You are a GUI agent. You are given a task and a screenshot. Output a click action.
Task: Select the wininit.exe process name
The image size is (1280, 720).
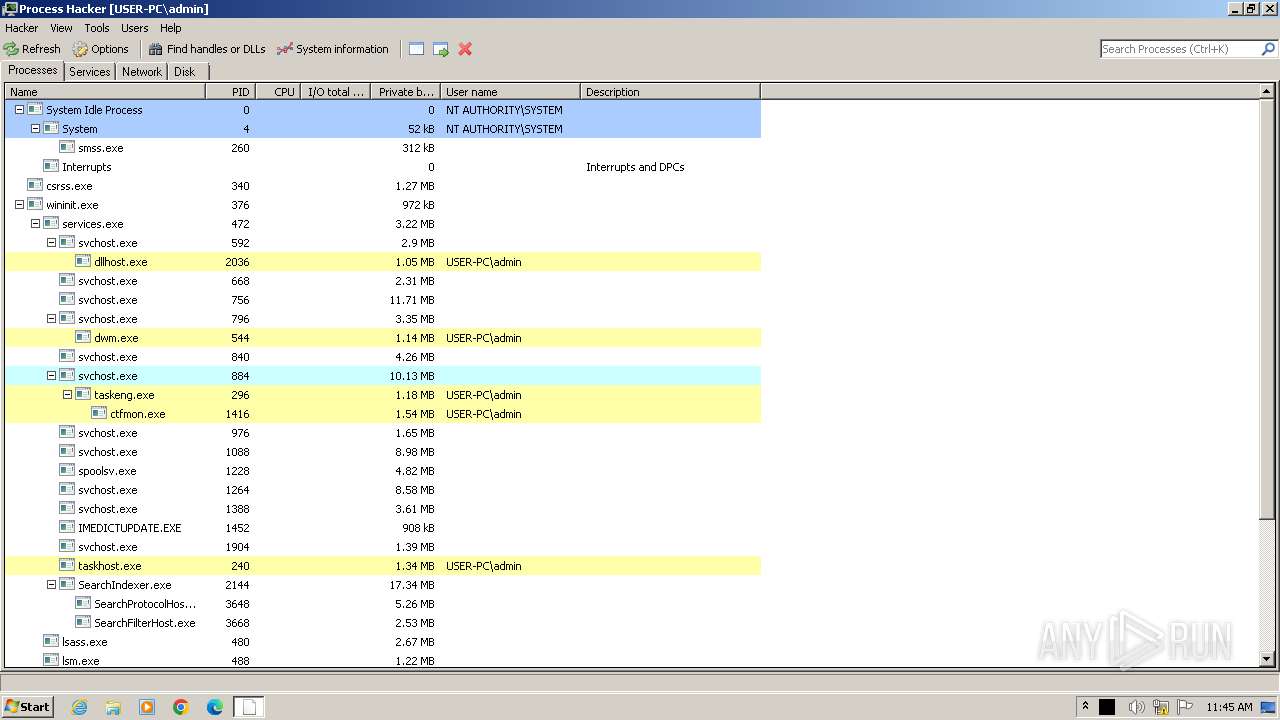pyautogui.click(x=72, y=205)
